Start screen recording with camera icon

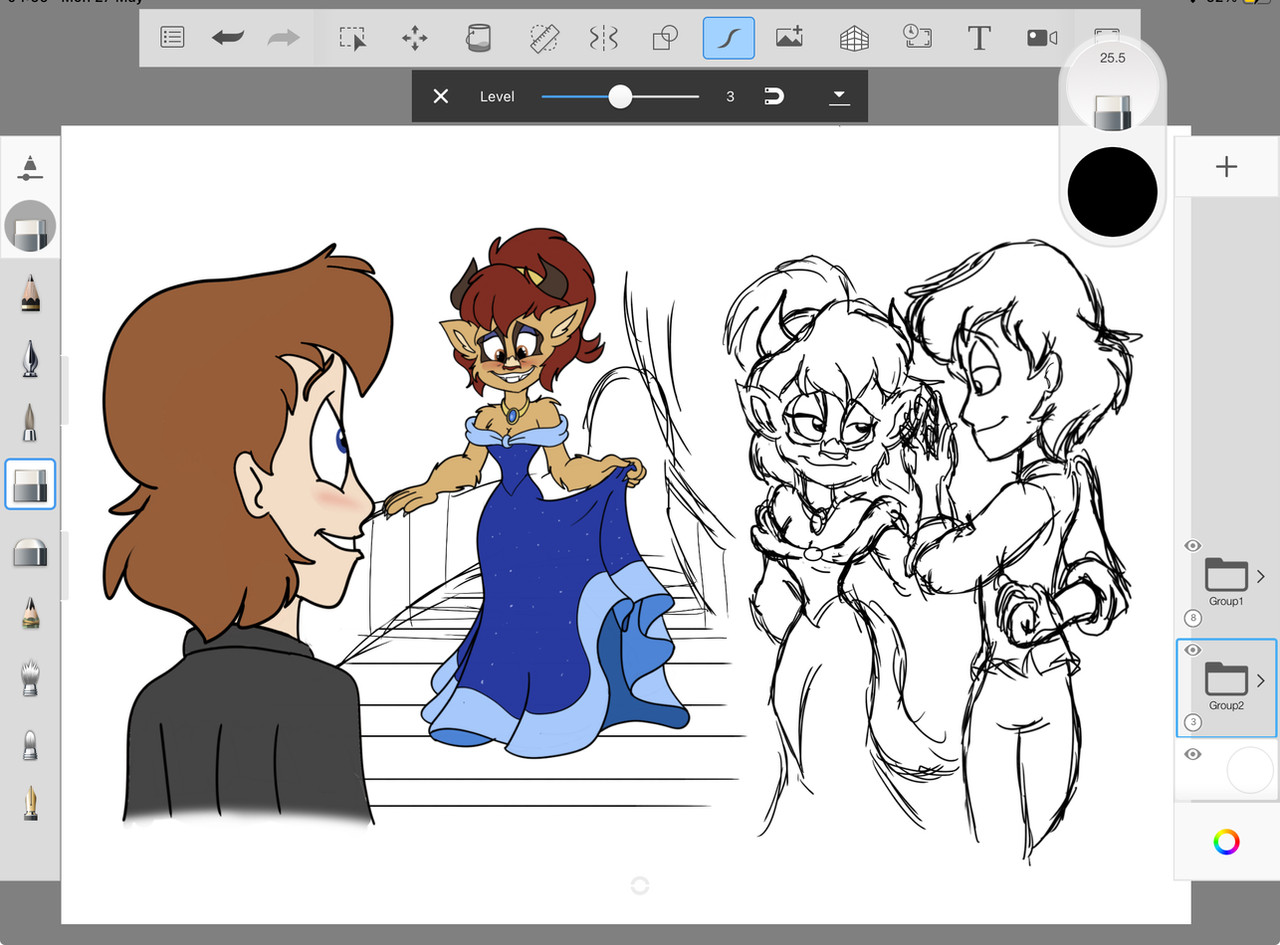[1042, 38]
